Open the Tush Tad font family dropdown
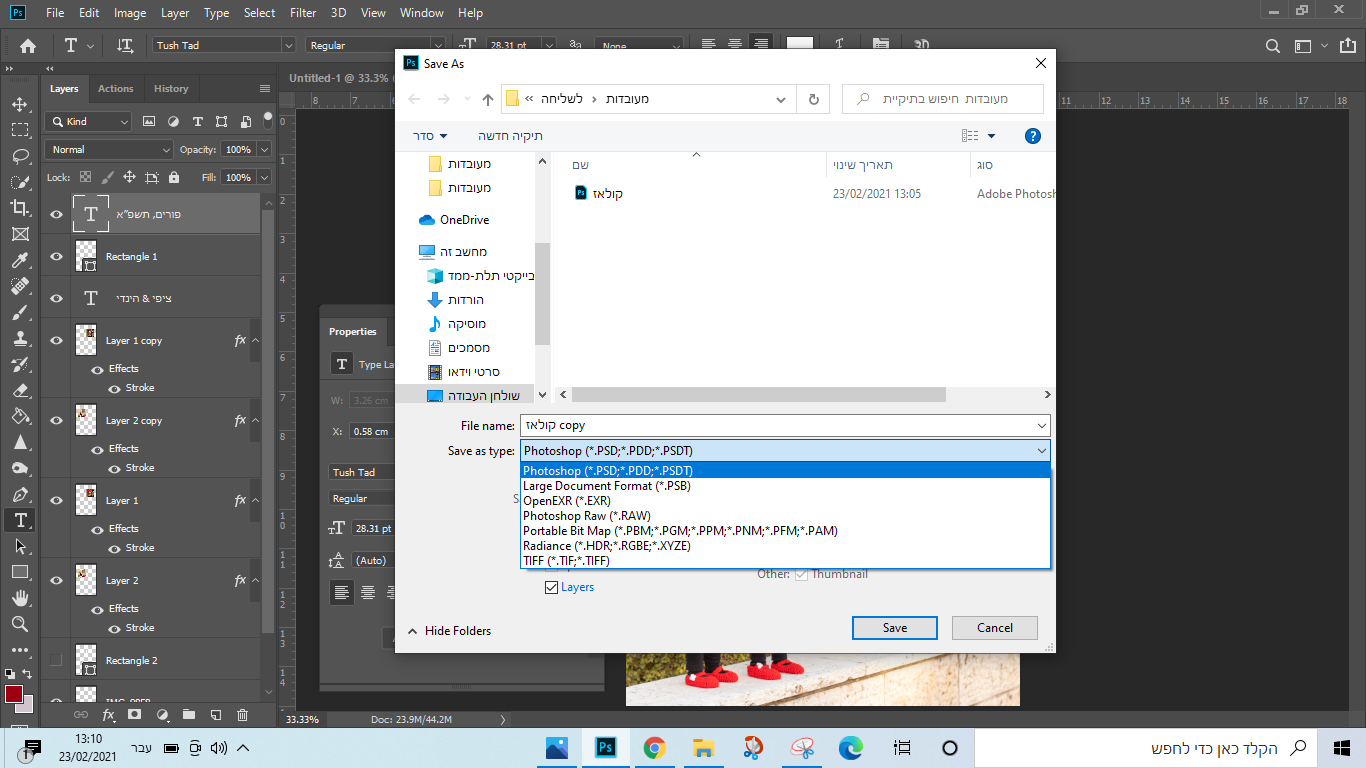This screenshot has width=1366, height=768. pyautogui.click(x=288, y=45)
